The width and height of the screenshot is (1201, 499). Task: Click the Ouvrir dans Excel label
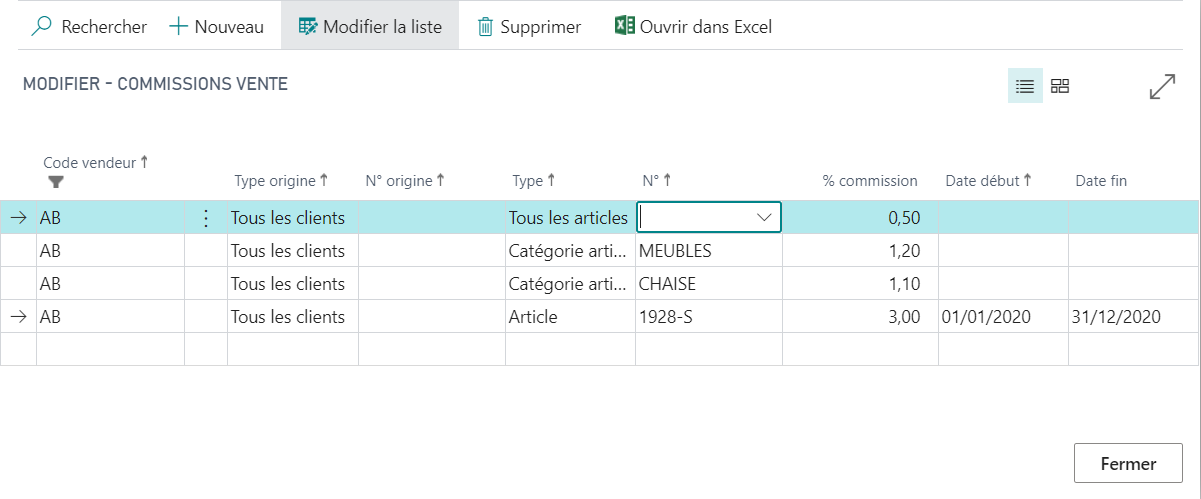[x=706, y=27]
